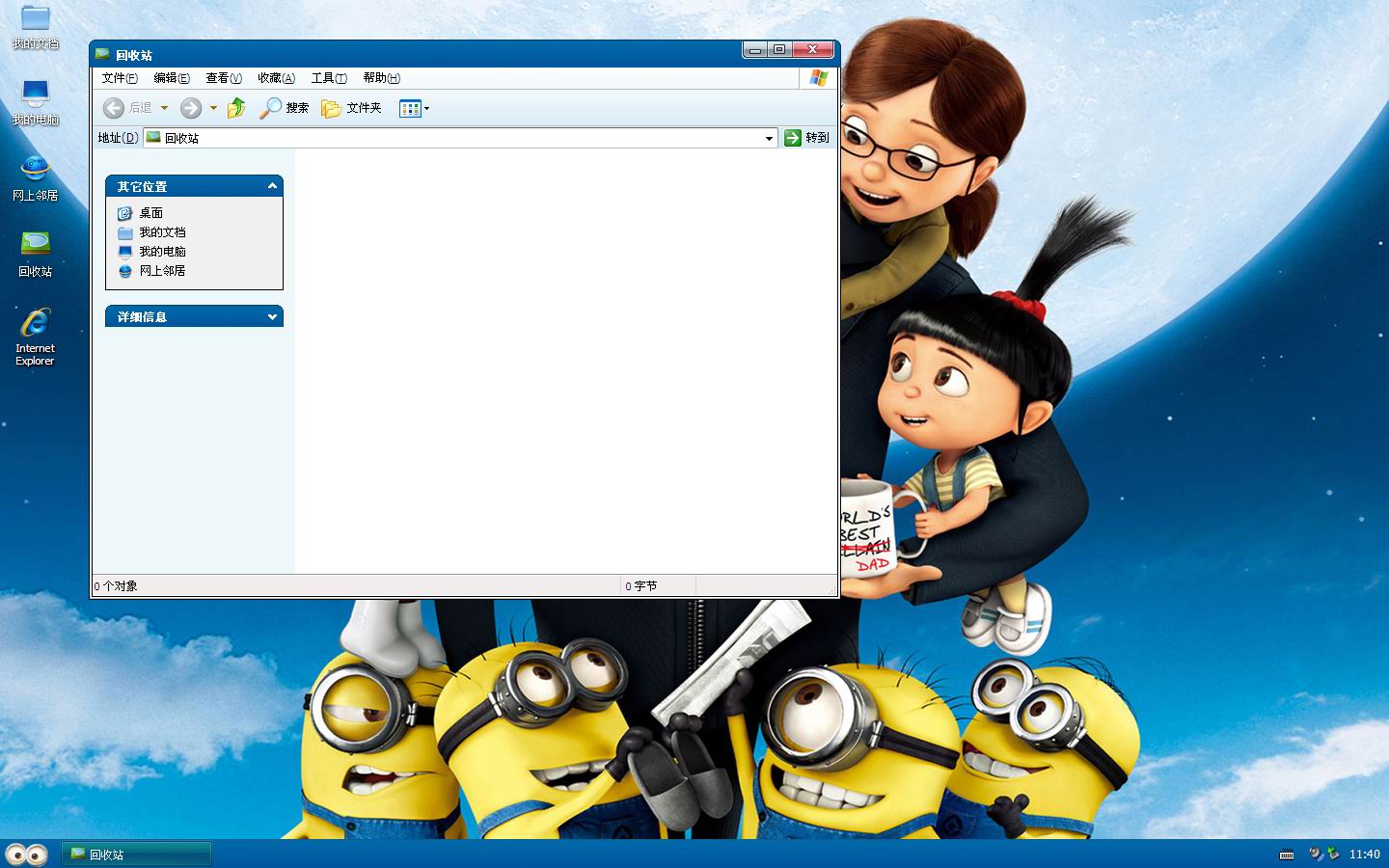Open the 编辑(E) menu
This screenshot has width=1389, height=868.
tap(172, 78)
